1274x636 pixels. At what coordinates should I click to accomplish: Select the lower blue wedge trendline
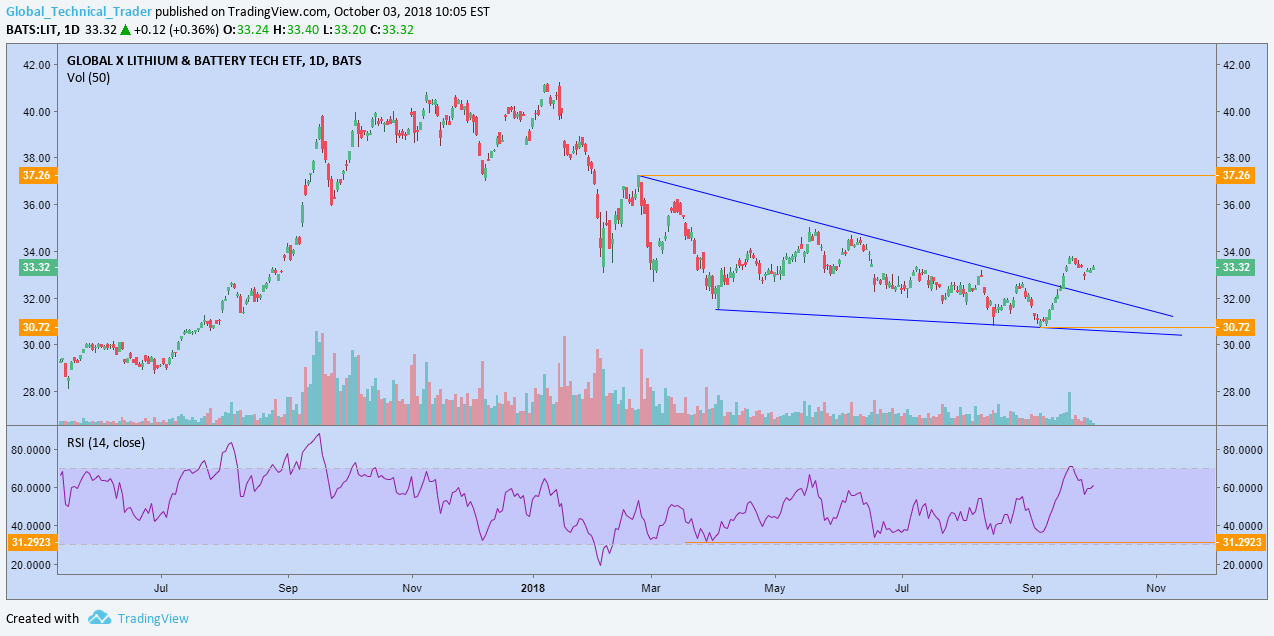pyautogui.click(x=950, y=322)
